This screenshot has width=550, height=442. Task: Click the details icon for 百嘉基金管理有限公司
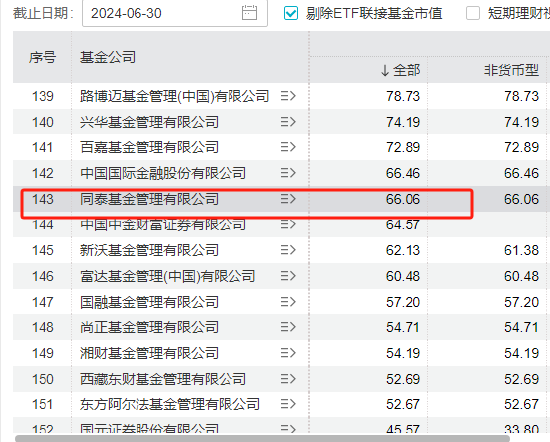click(x=288, y=147)
